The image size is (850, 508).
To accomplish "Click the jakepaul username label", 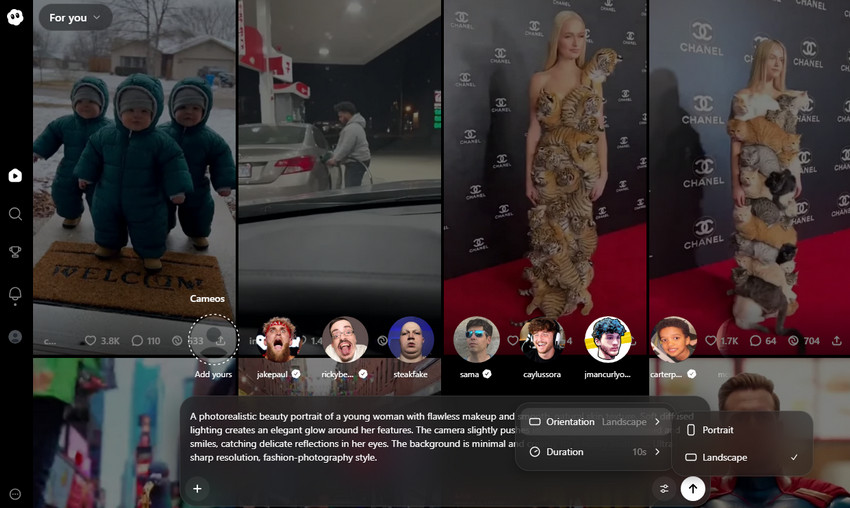I will point(272,374).
